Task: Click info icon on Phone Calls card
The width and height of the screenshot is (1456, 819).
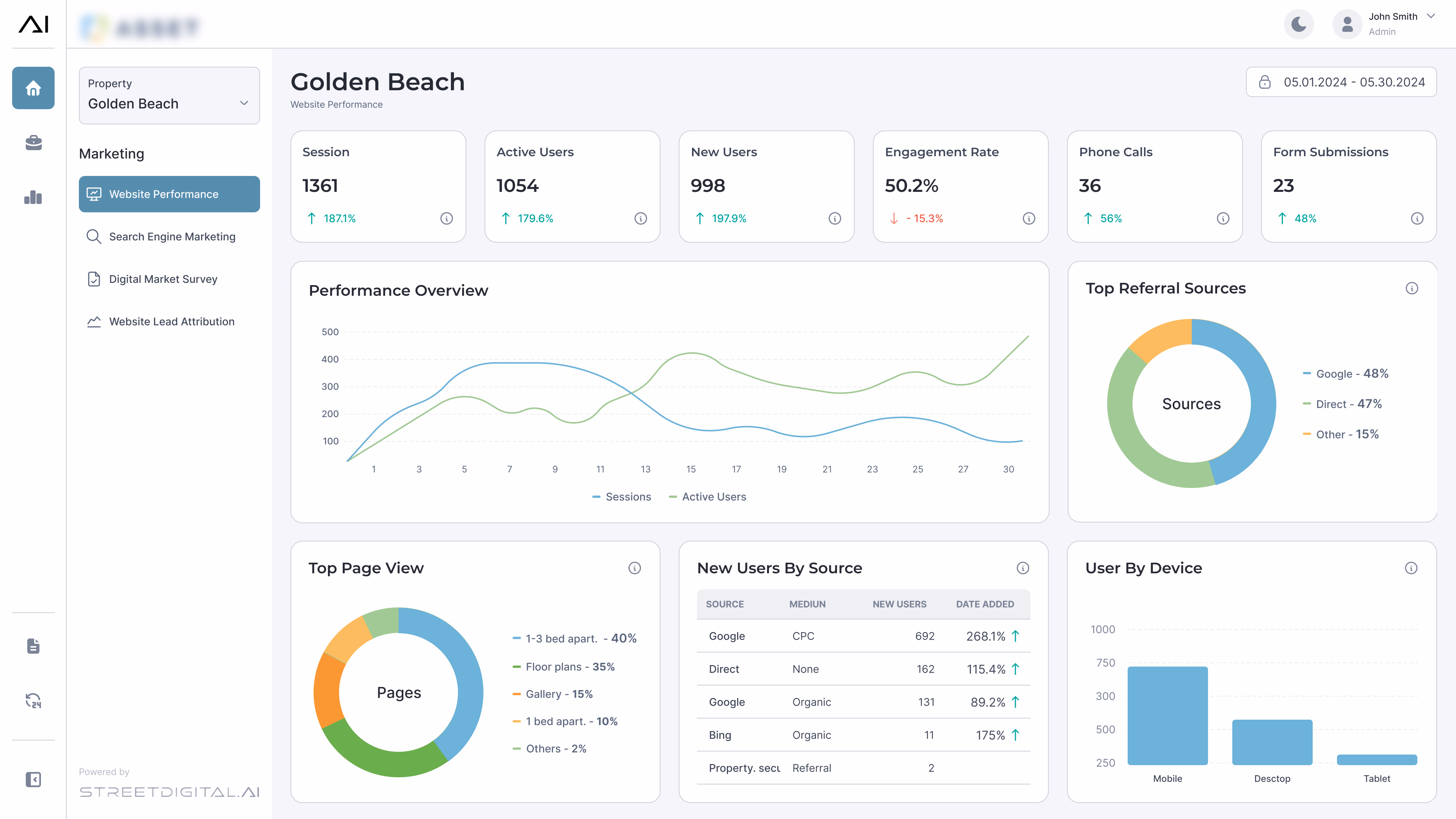Action: 1223,218
